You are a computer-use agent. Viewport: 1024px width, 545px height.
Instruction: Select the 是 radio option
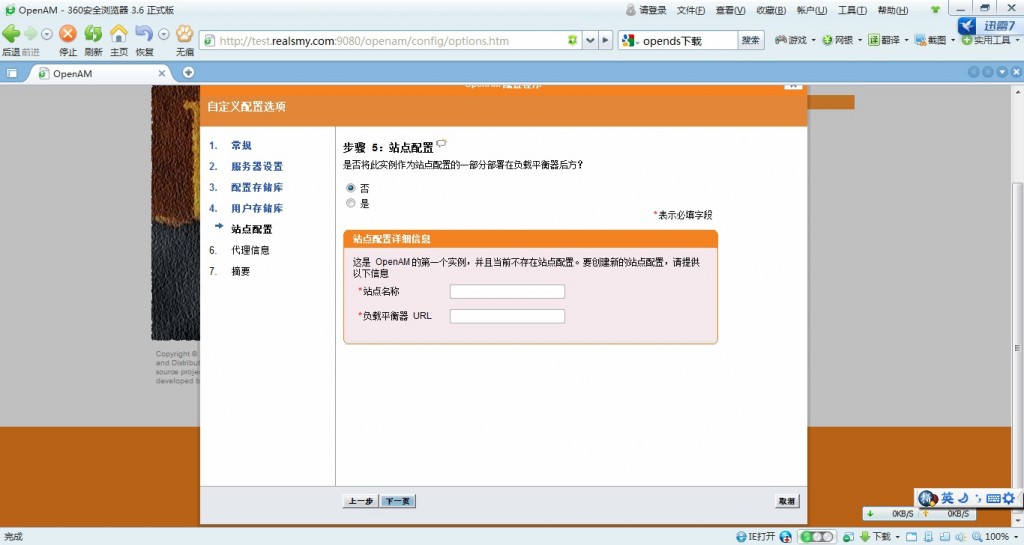[x=351, y=204]
